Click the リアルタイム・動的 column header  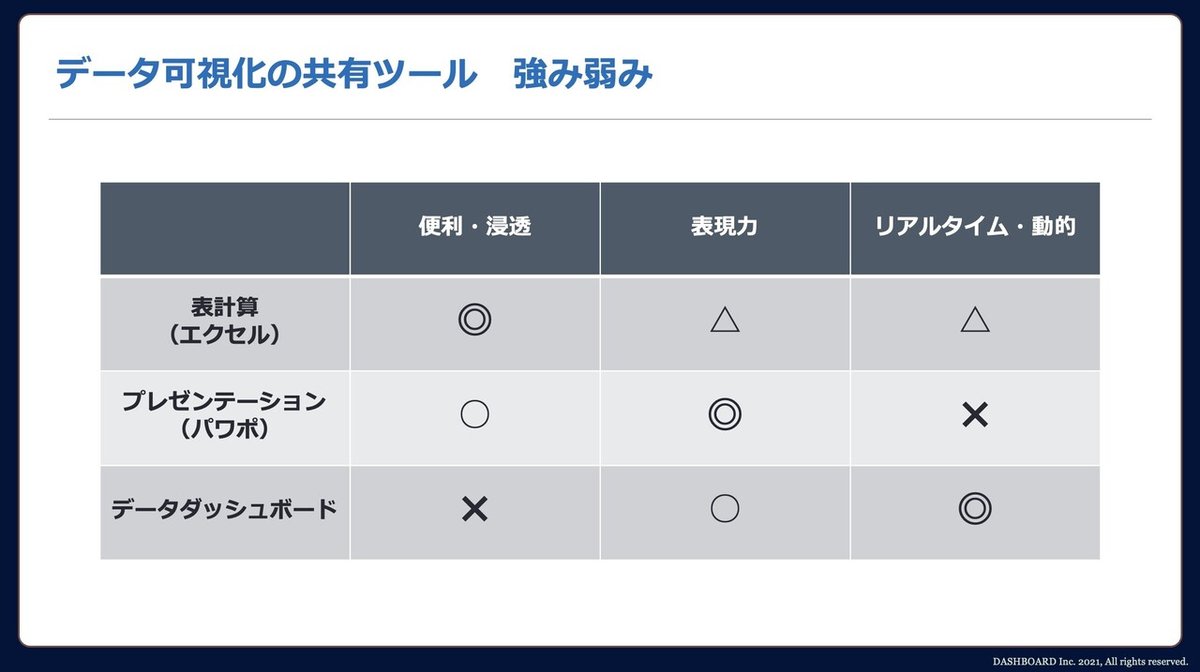coord(975,227)
